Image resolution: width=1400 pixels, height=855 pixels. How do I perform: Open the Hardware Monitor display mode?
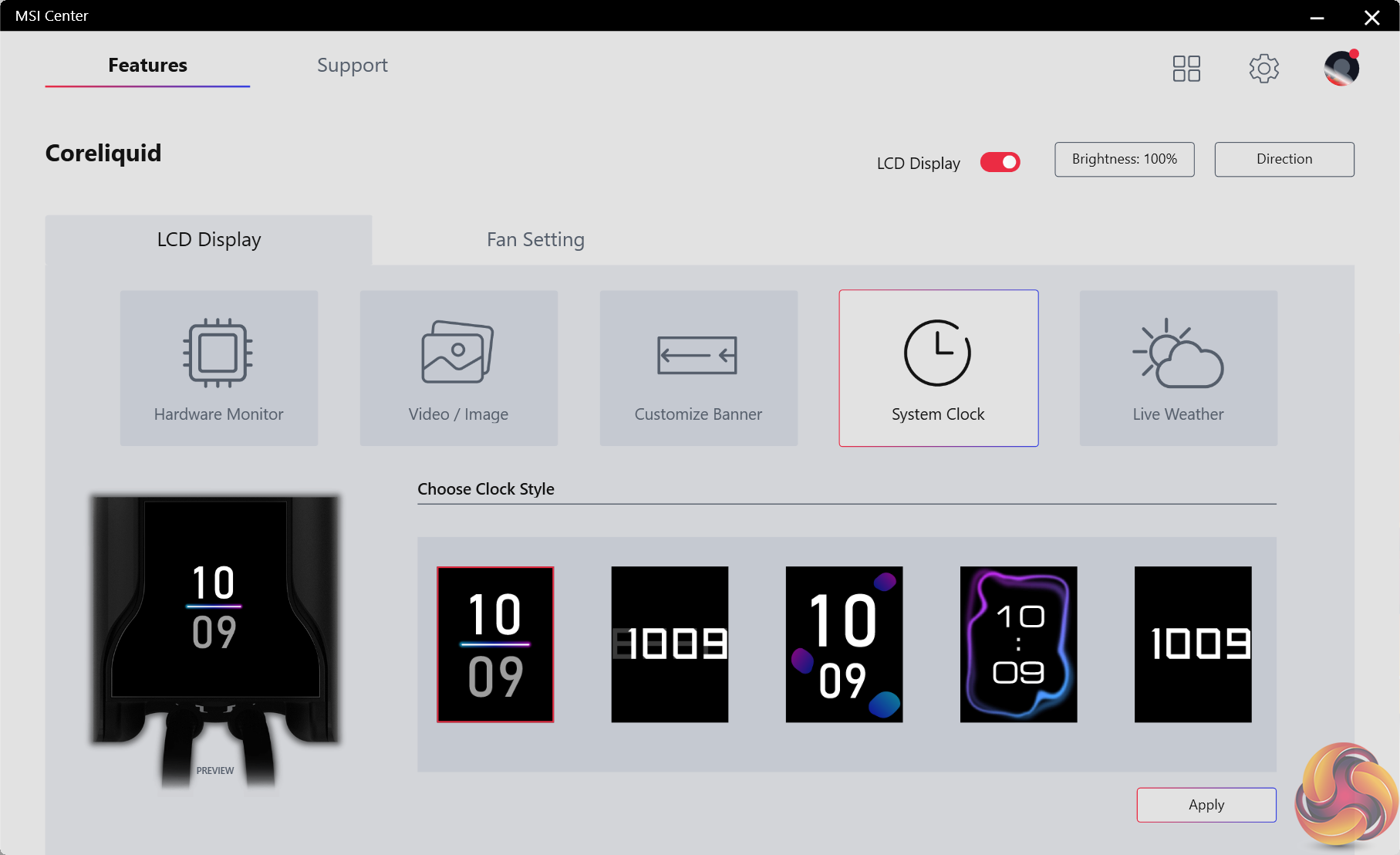click(x=219, y=368)
